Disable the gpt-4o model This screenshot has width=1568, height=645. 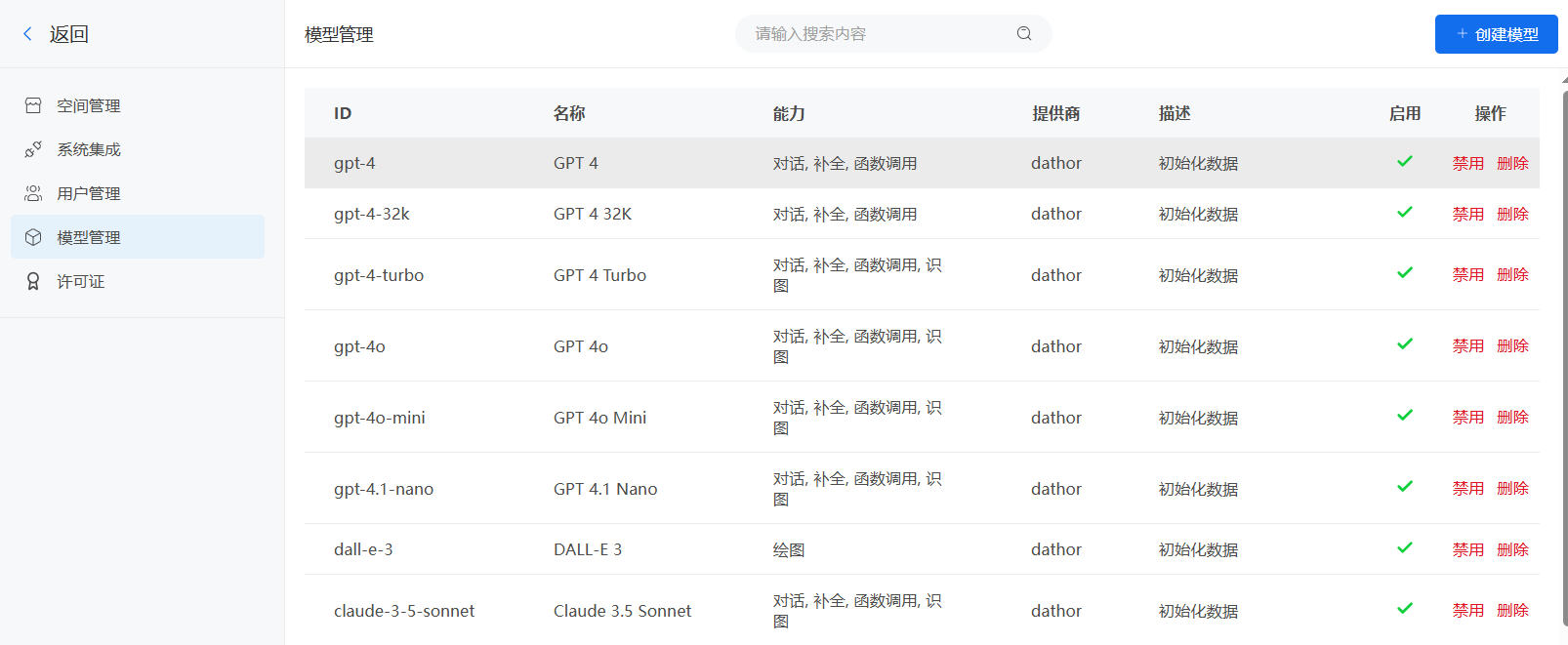(x=1467, y=345)
